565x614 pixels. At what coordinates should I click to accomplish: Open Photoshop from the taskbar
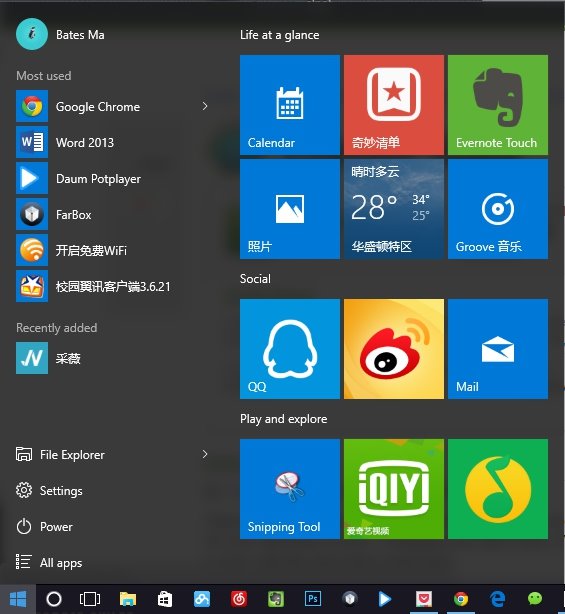pyautogui.click(x=313, y=599)
